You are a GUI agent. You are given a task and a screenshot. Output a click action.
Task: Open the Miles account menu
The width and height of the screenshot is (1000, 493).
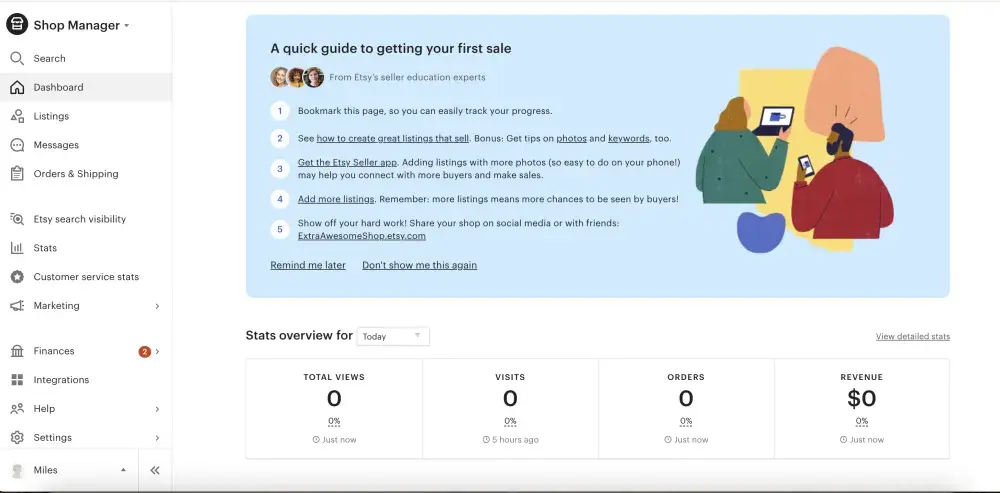click(x=70, y=470)
